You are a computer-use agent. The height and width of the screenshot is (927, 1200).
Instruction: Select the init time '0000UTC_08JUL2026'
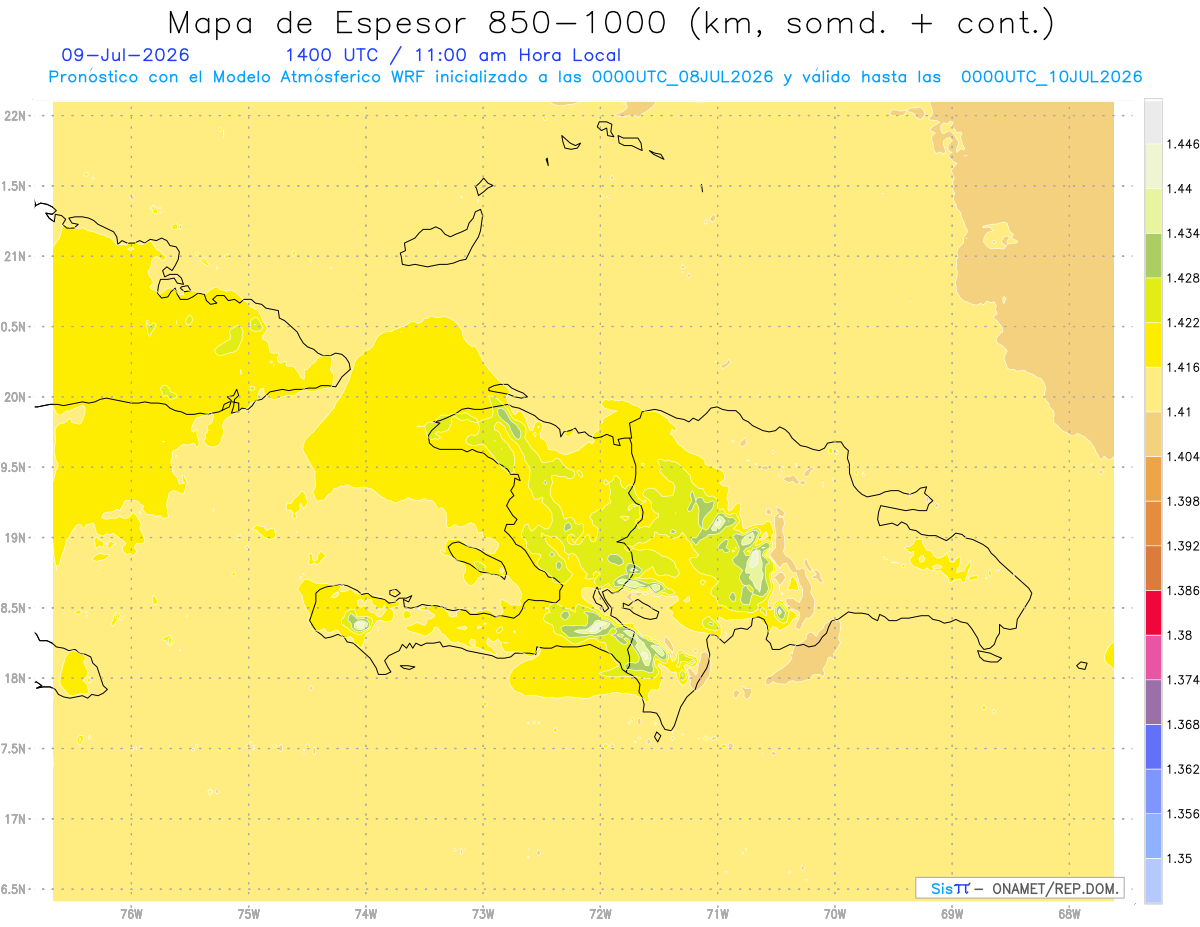tap(683, 77)
